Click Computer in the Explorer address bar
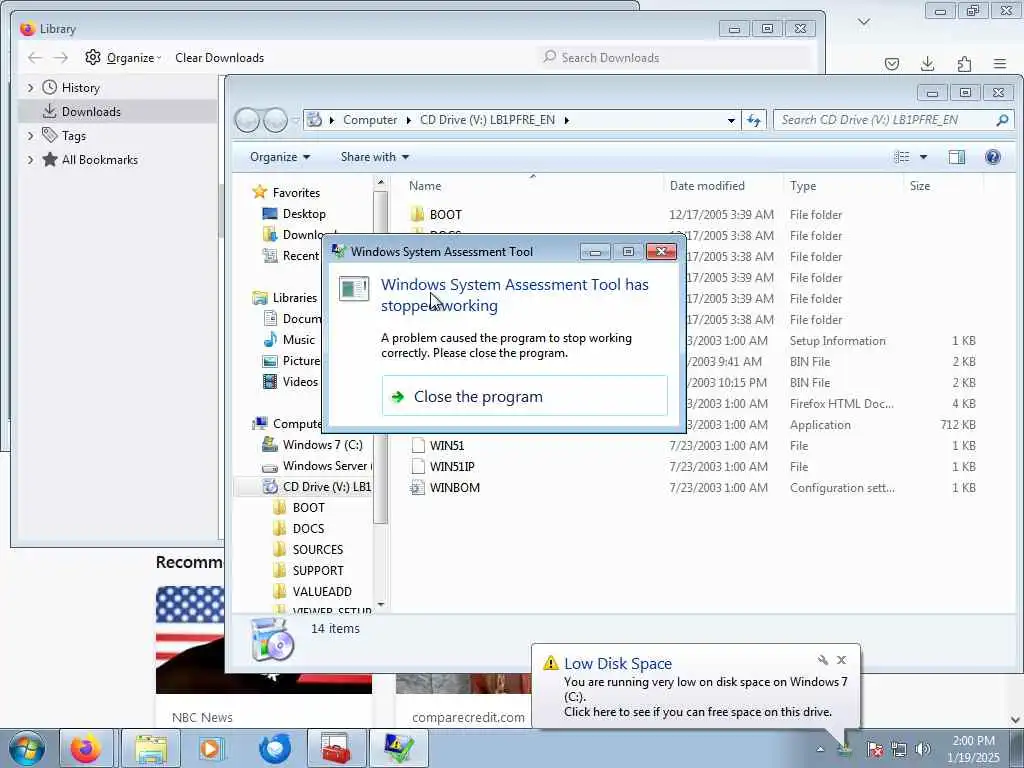The width and height of the screenshot is (1024, 768). click(x=370, y=120)
